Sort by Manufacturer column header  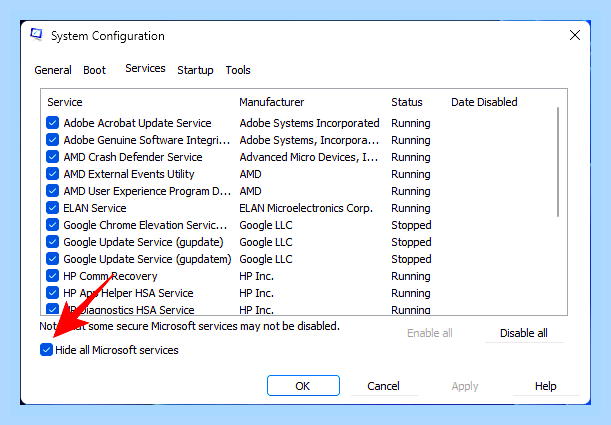pos(272,102)
